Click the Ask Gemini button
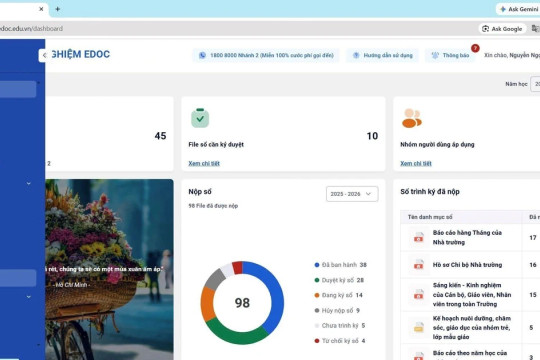The height and width of the screenshot is (360, 540). [x=518, y=9]
